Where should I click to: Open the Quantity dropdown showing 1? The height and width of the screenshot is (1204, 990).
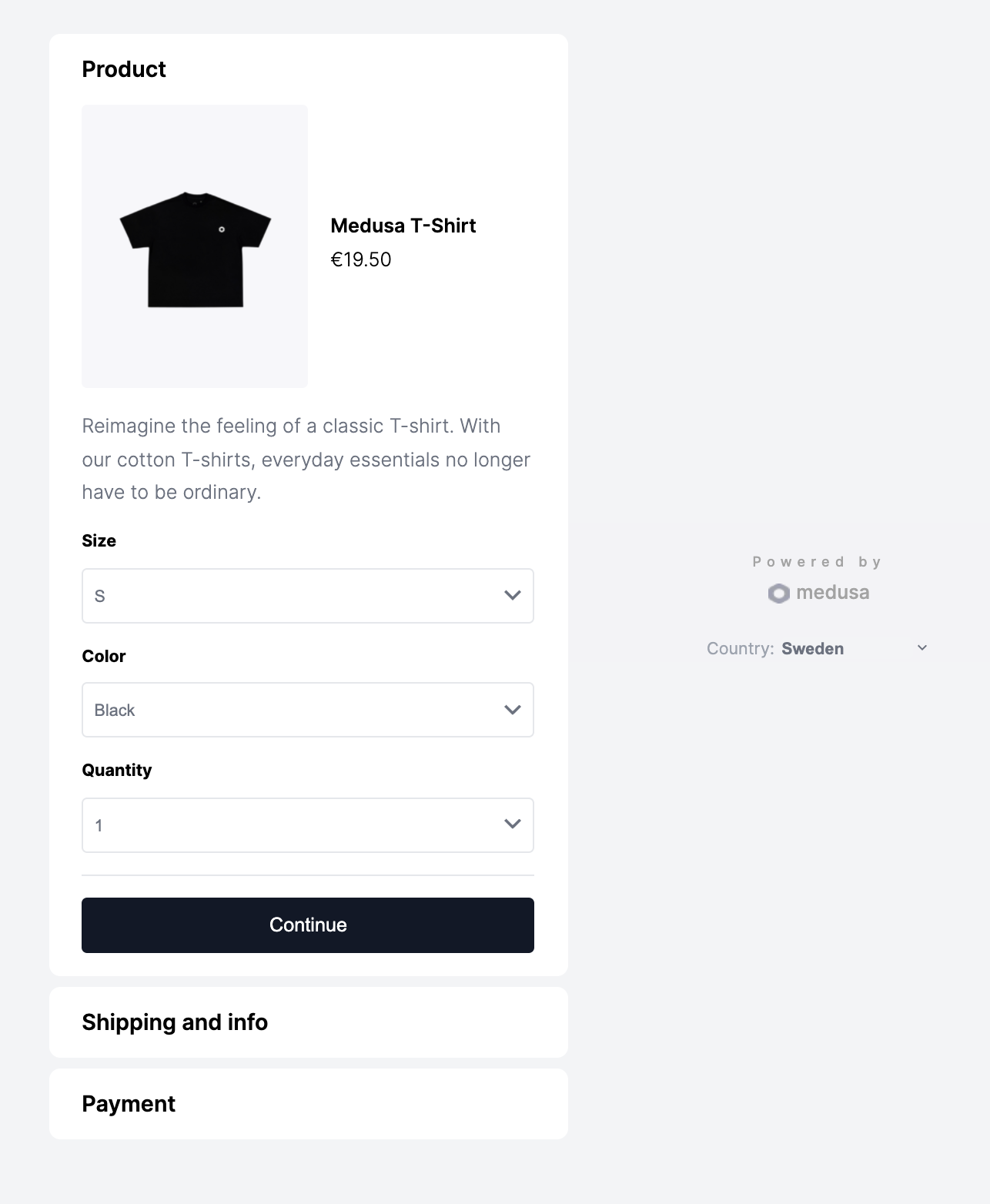[307, 825]
